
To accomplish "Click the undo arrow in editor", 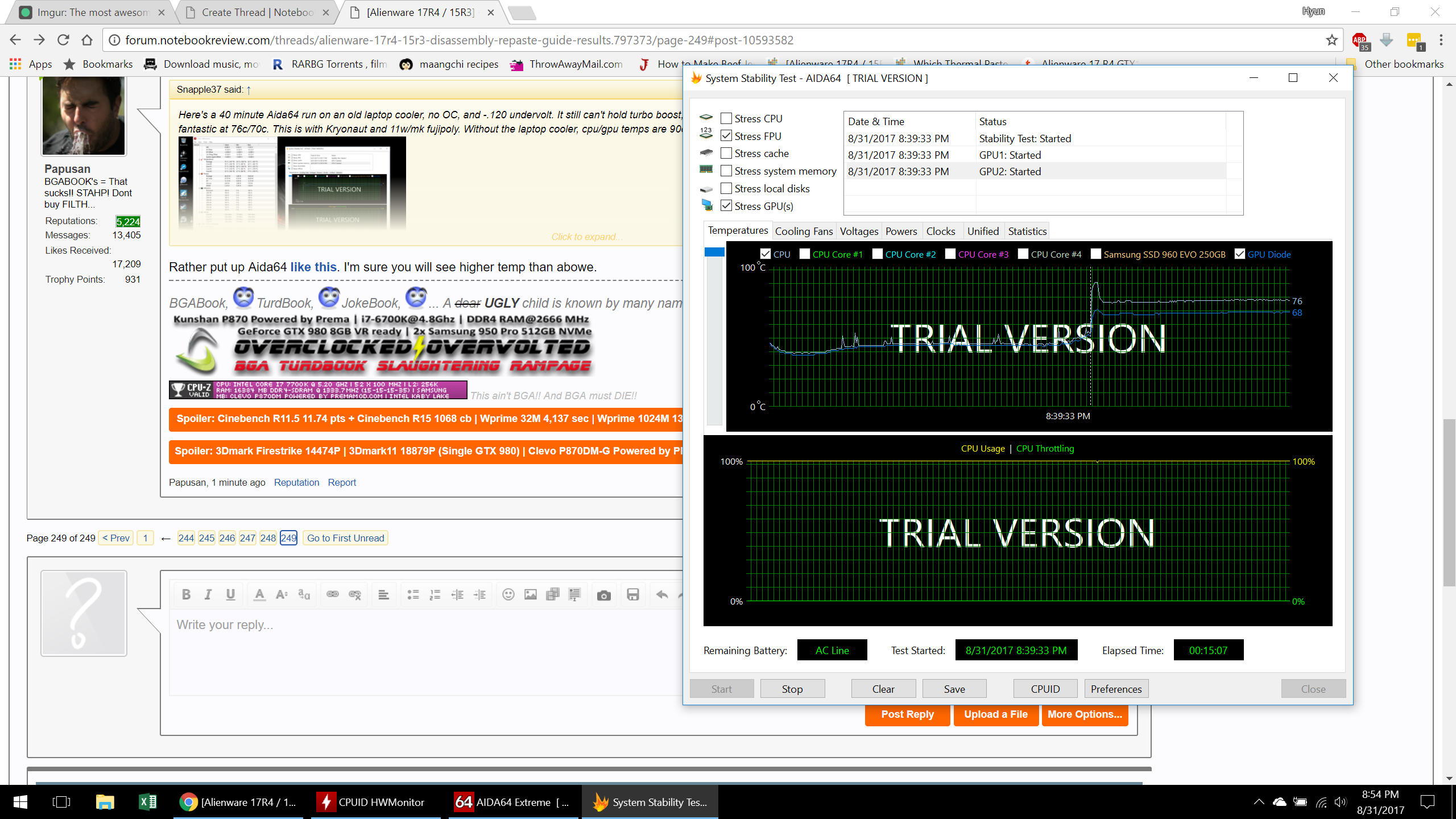I will tap(662, 594).
